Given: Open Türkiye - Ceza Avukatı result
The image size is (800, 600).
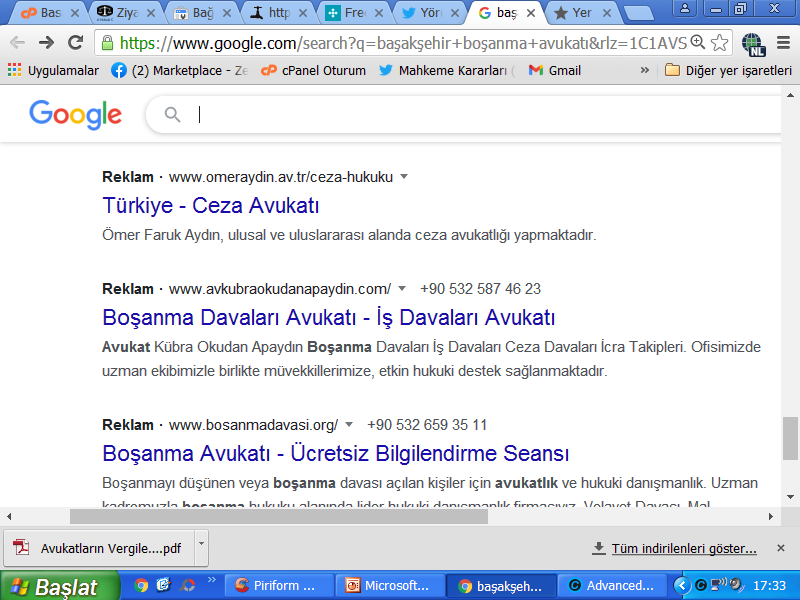Looking at the screenshot, I should click(211, 205).
